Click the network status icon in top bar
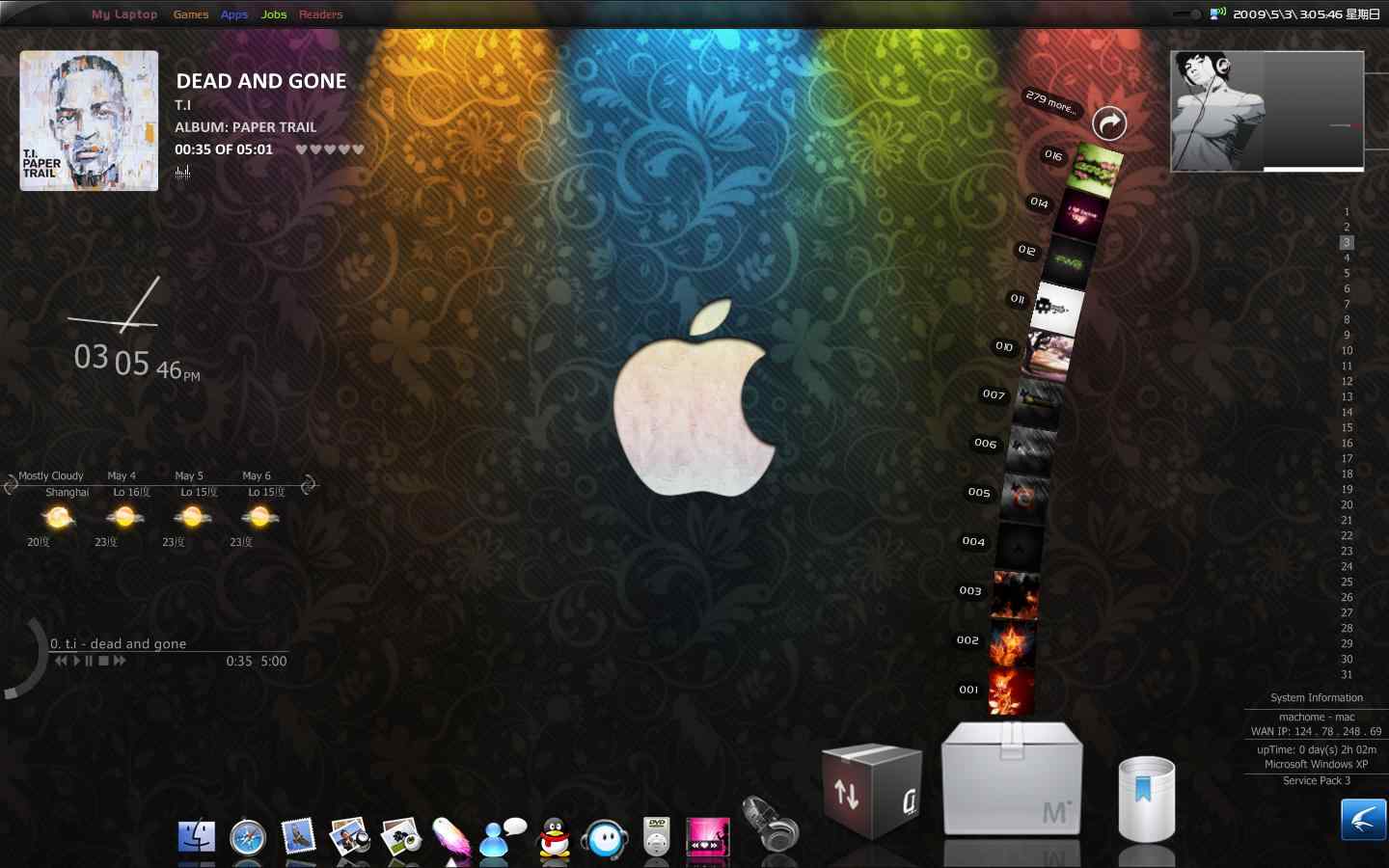Viewport: 1389px width, 868px height. tap(1218, 14)
